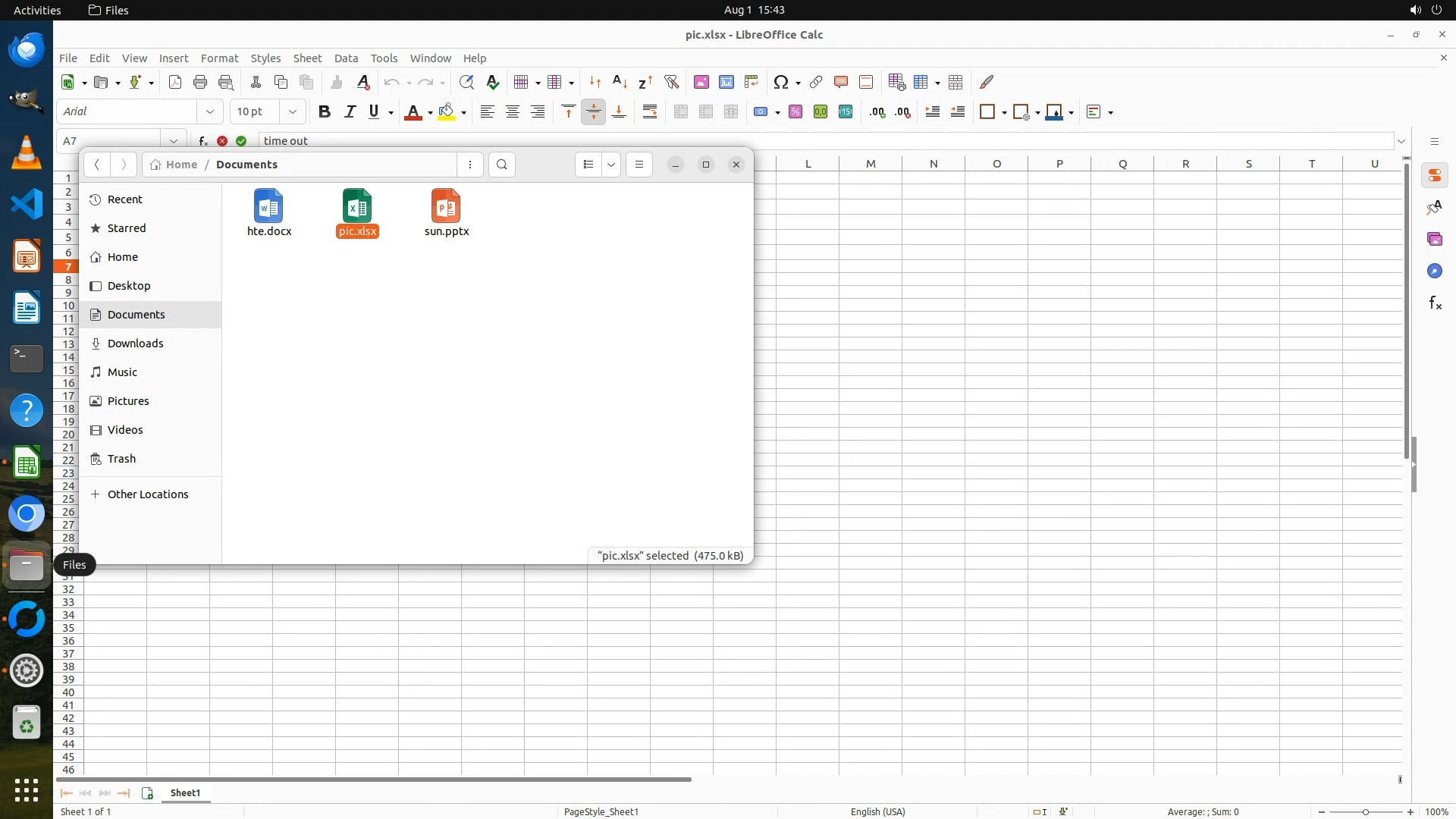Open the Special Character omega icon
This screenshot has width=1456, height=819.
[780, 82]
